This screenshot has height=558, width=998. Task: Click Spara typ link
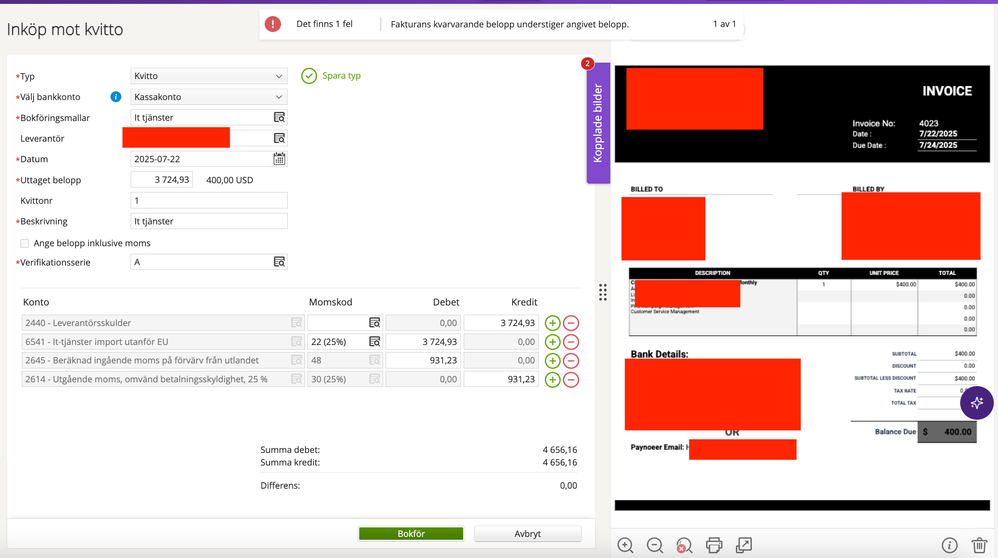(332, 76)
